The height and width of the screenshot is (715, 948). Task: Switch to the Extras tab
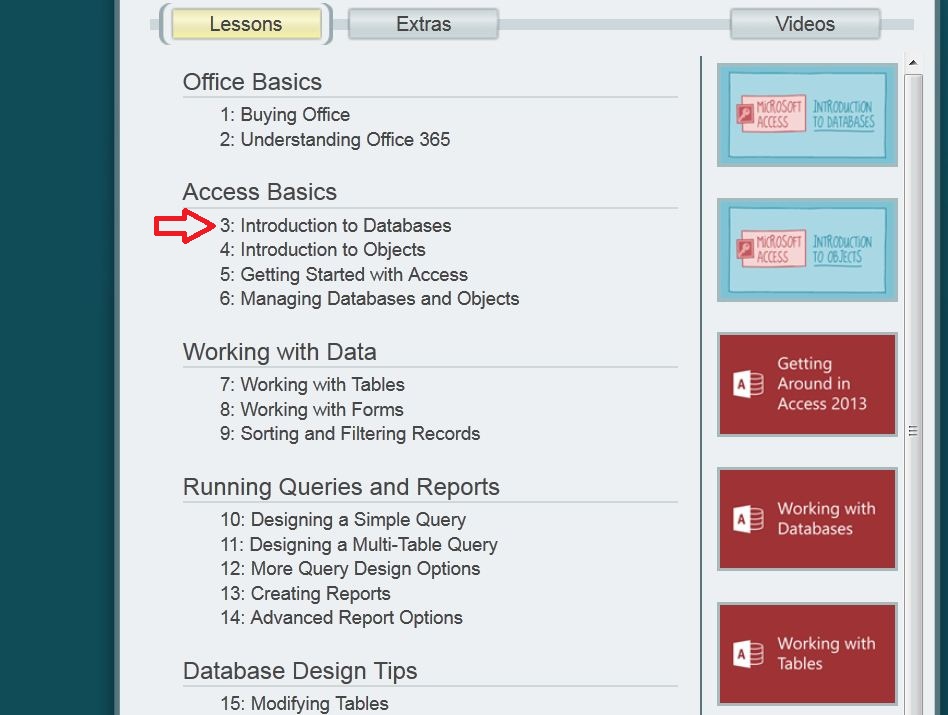(422, 23)
